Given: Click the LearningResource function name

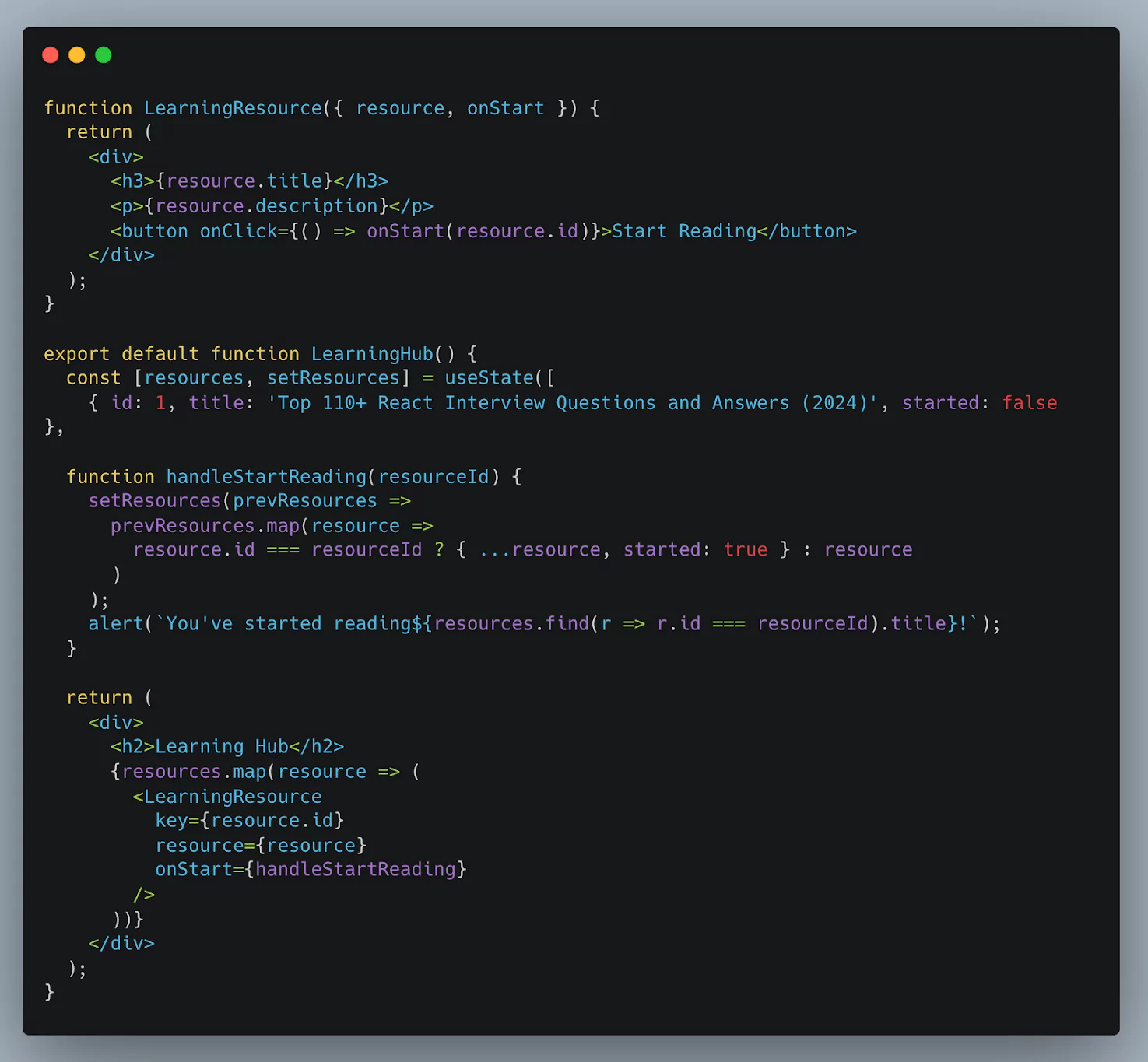Looking at the screenshot, I should (232, 107).
